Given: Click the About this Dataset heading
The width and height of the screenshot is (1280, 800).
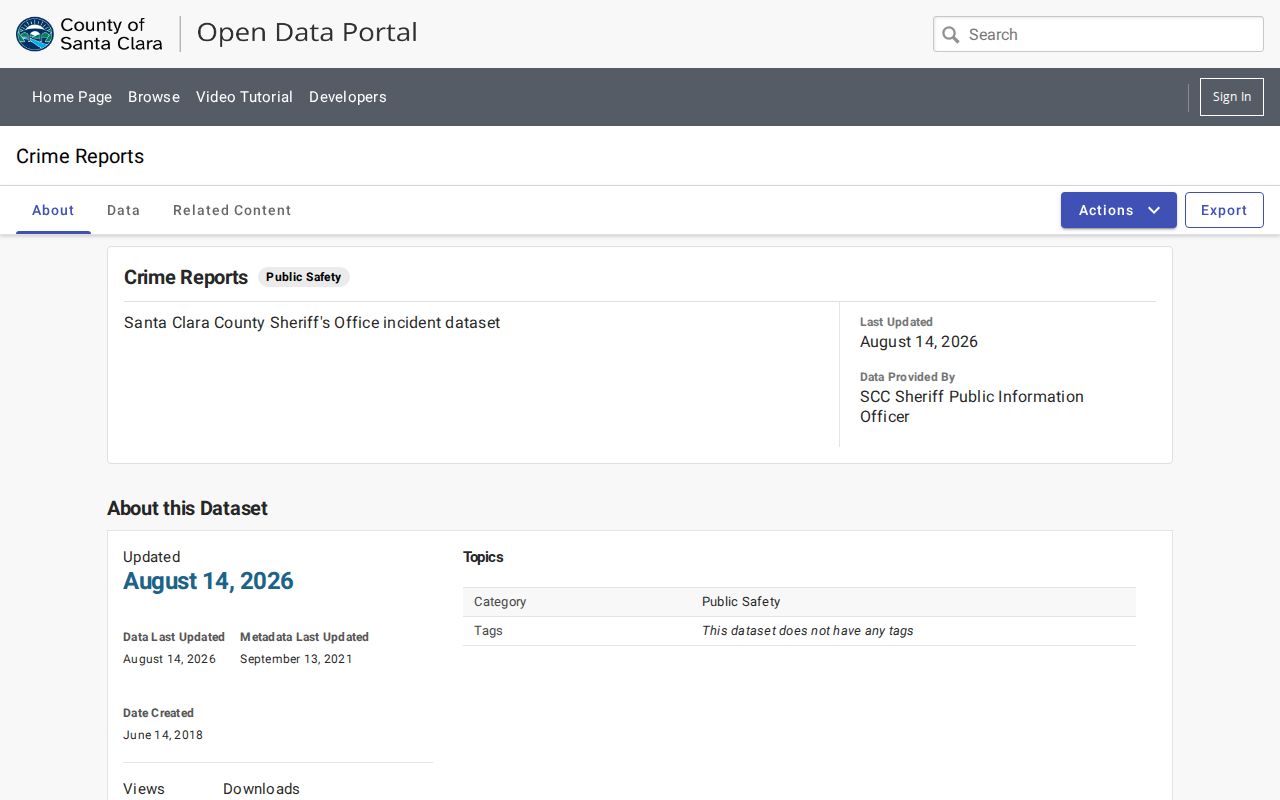Looking at the screenshot, I should pyautogui.click(x=188, y=508).
